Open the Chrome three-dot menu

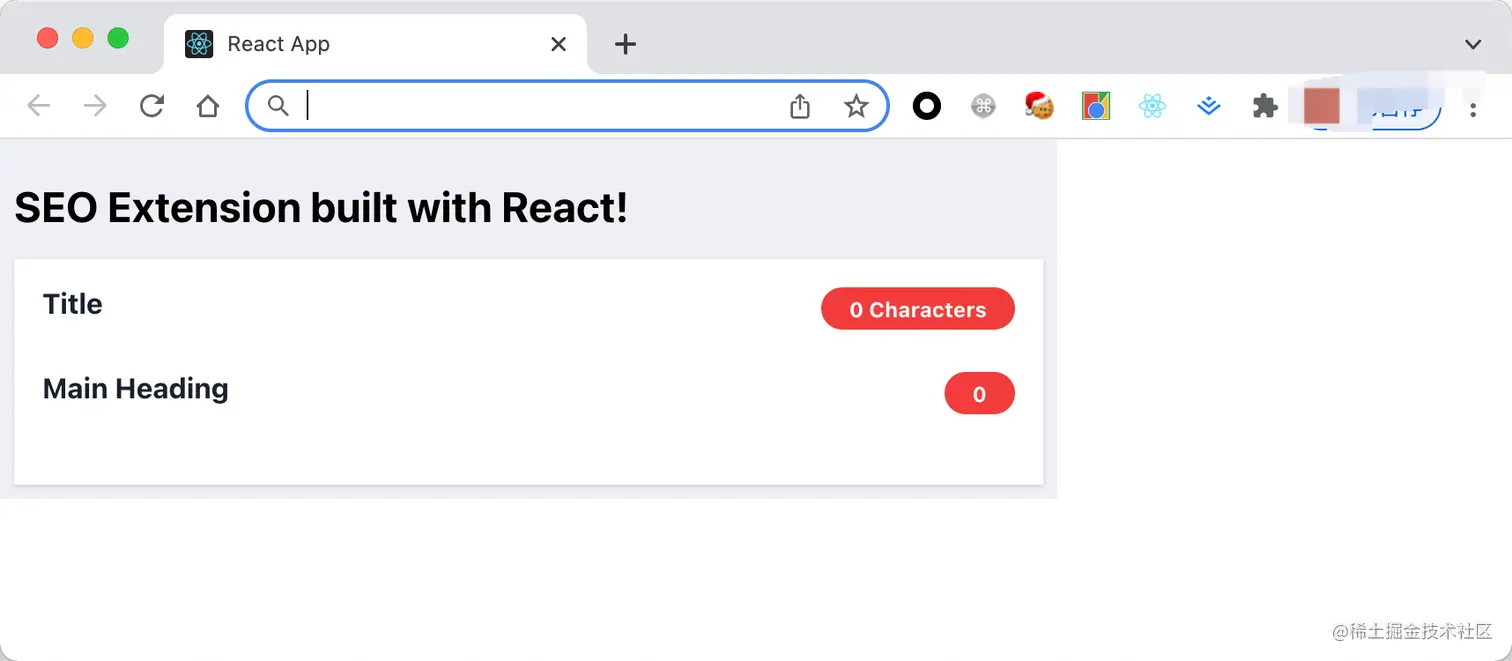(x=1473, y=109)
